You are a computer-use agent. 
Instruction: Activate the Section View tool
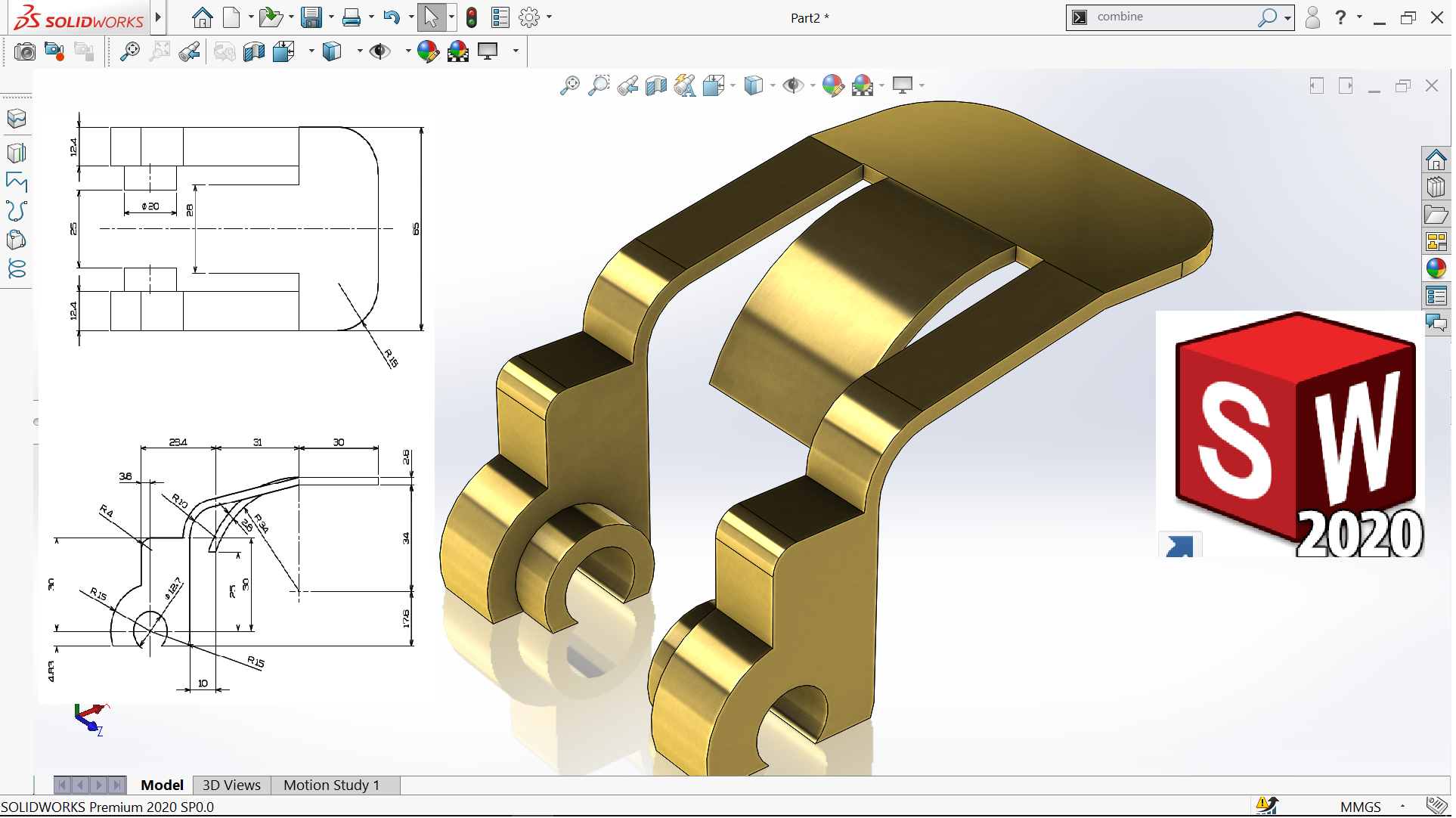click(x=254, y=51)
